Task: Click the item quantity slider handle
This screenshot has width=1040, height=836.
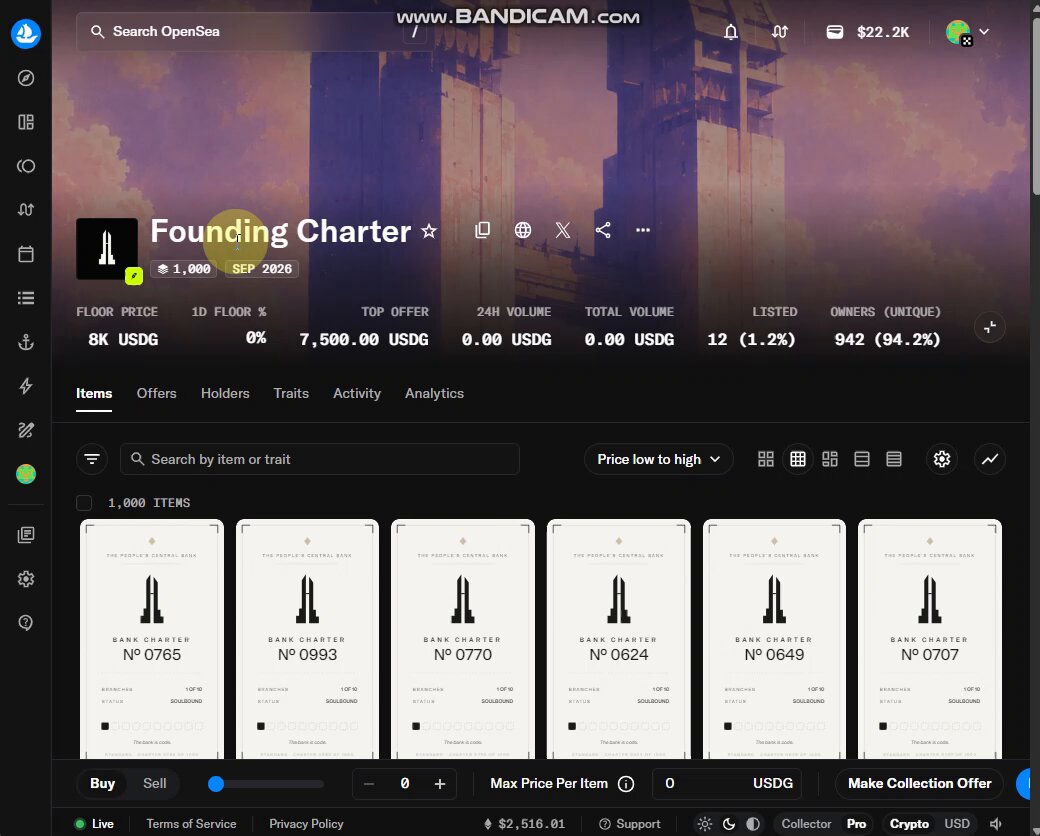Action: point(216,784)
